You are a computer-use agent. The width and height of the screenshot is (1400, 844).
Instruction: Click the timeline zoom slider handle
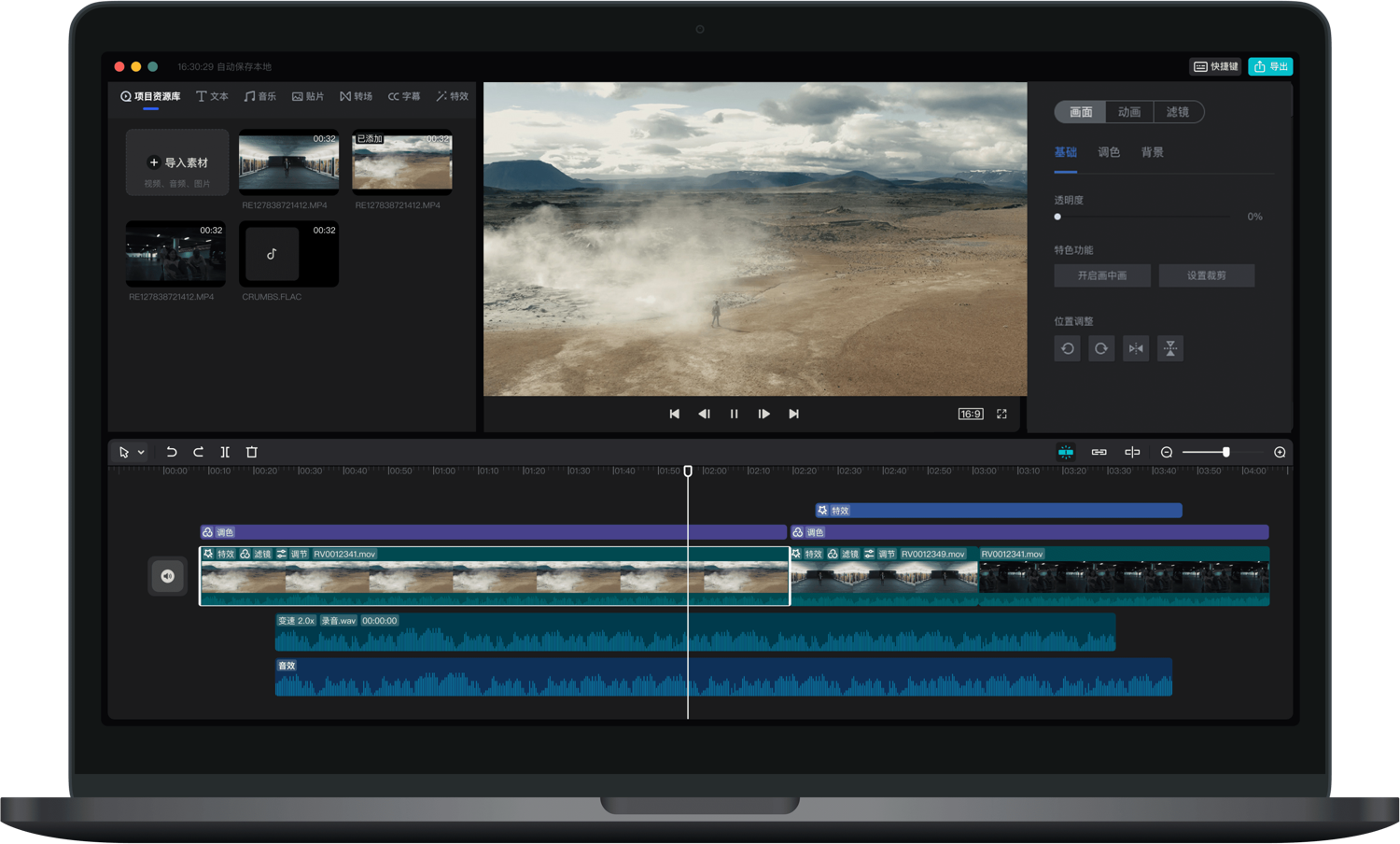pyautogui.click(x=1225, y=452)
